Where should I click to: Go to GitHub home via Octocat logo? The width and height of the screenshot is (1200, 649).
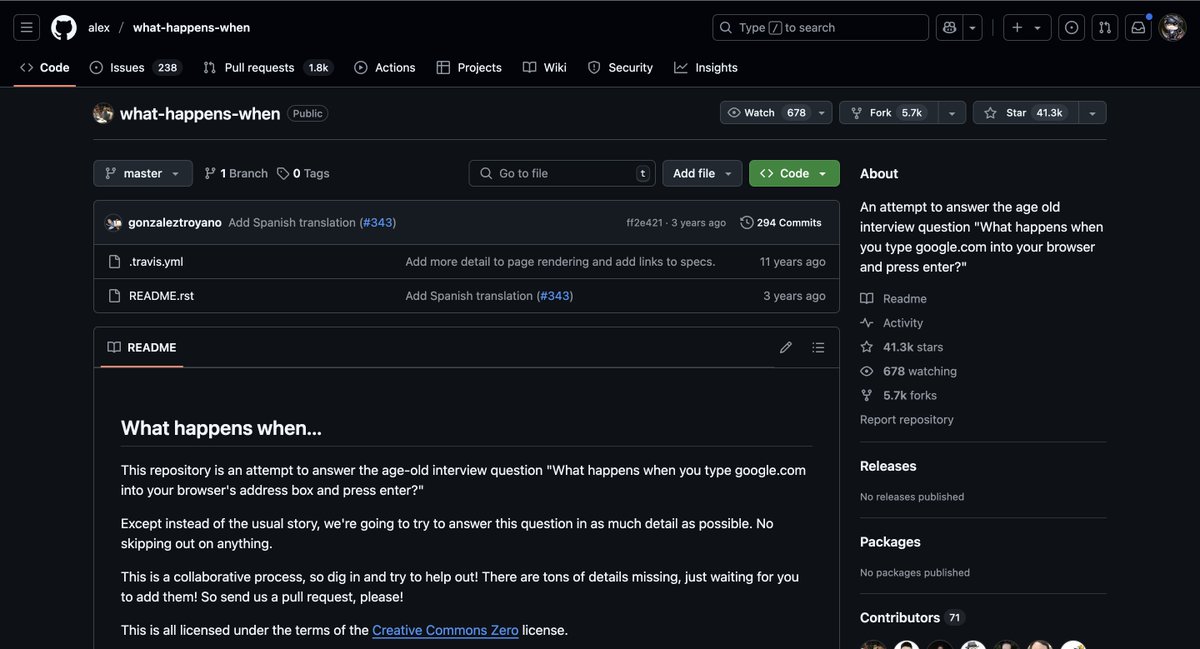coord(64,28)
